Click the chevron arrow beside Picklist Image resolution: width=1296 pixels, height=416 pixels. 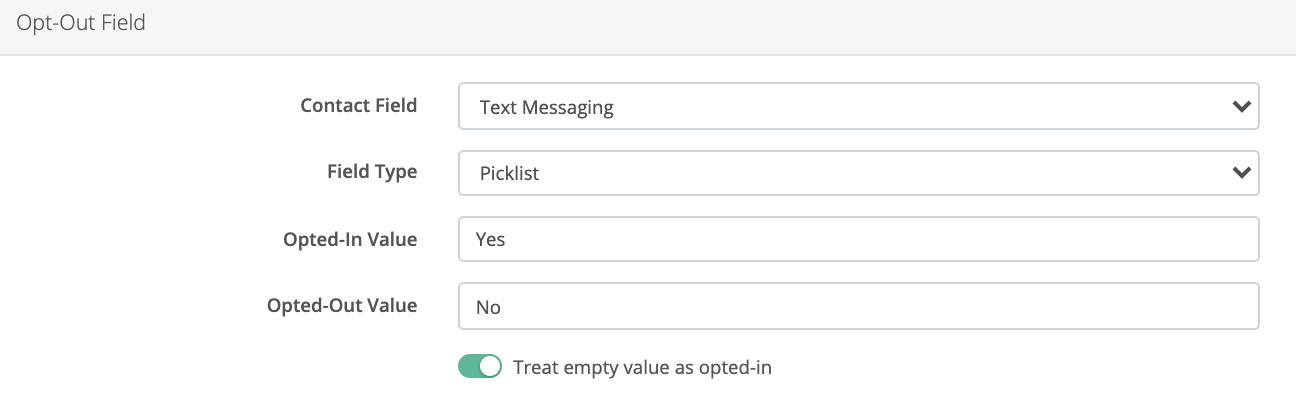(x=1241, y=173)
